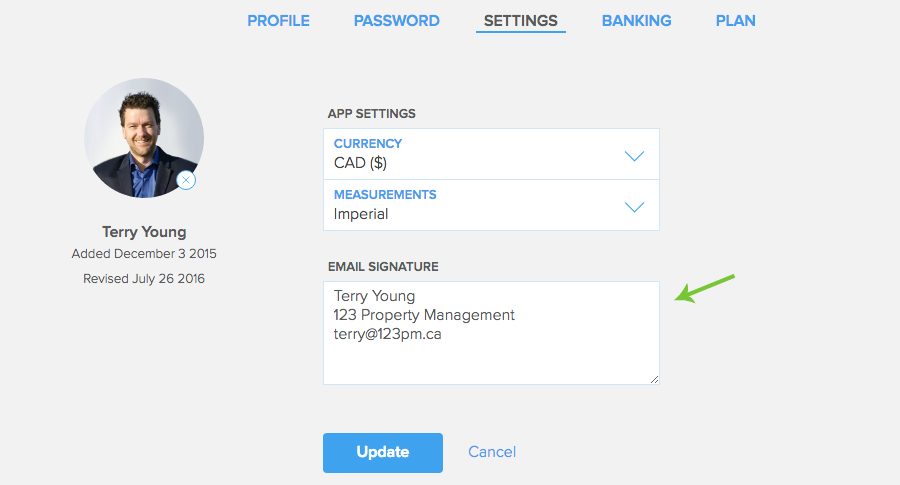Click the Terry Young name heading
This screenshot has height=485, width=900.
pos(144,232)
